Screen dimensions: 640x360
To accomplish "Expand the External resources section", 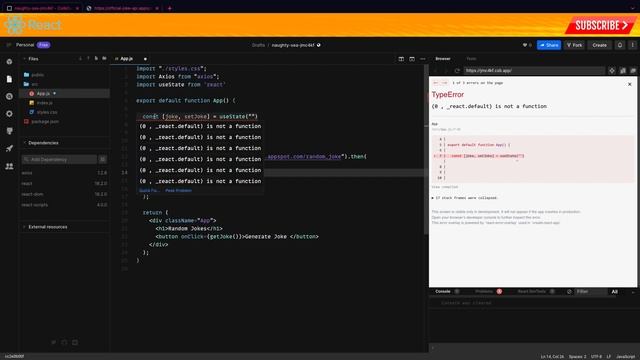I will [24, 227].
